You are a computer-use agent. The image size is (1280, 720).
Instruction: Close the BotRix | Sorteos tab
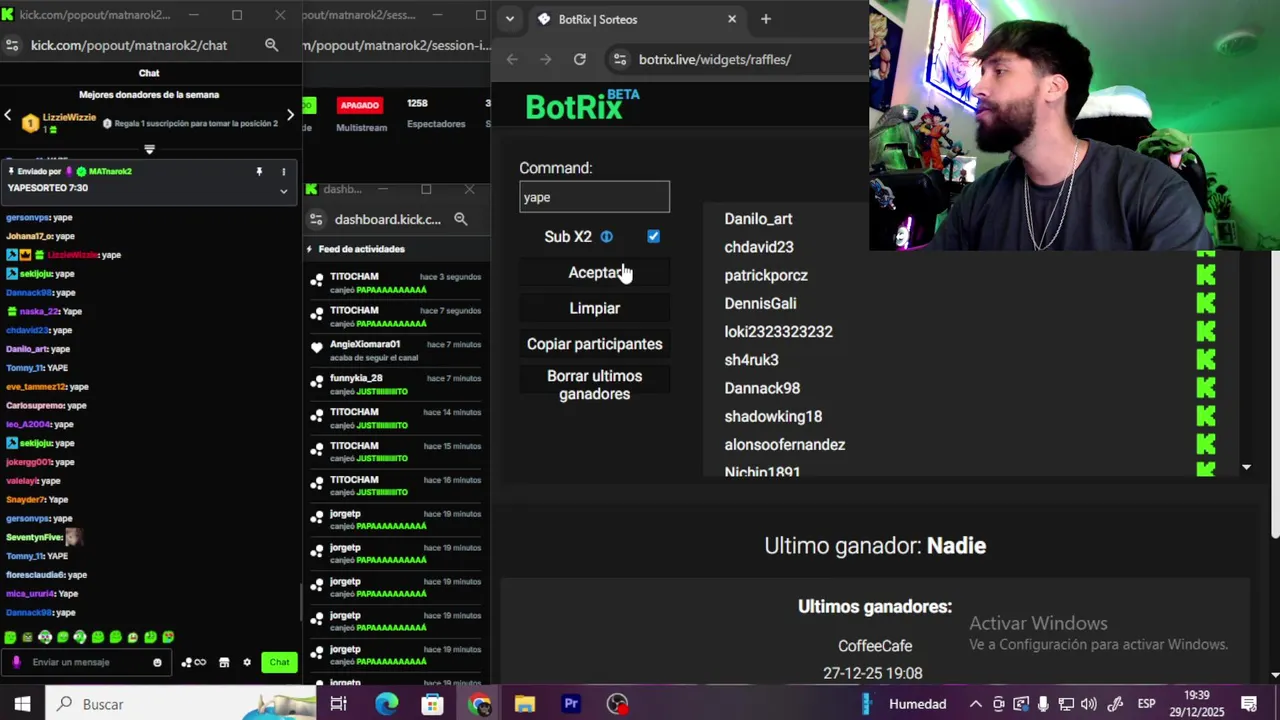click(x=732, y=19)
